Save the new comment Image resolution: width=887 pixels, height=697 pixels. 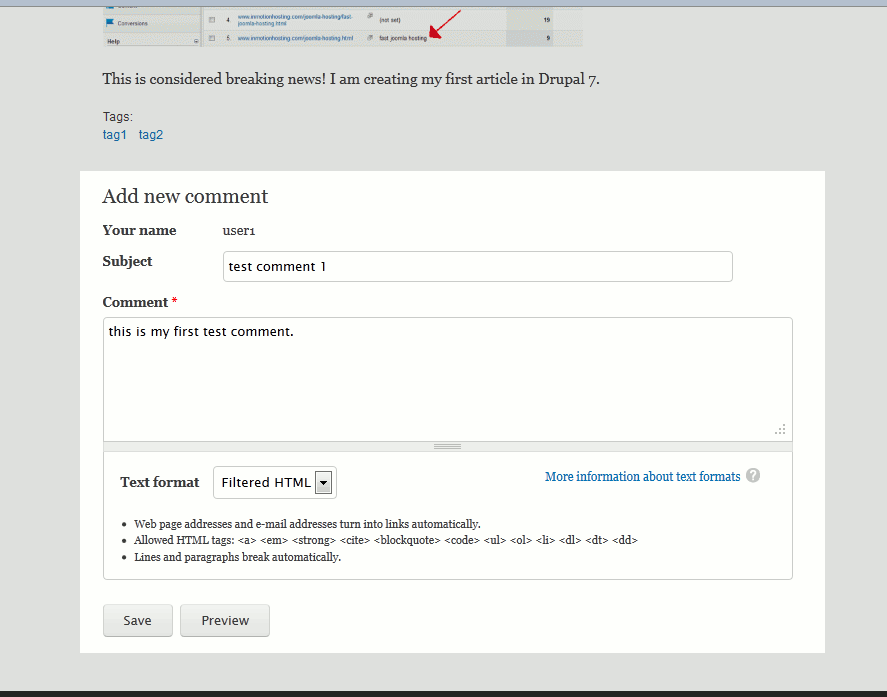pyautogui.click(x=137, y=620)
